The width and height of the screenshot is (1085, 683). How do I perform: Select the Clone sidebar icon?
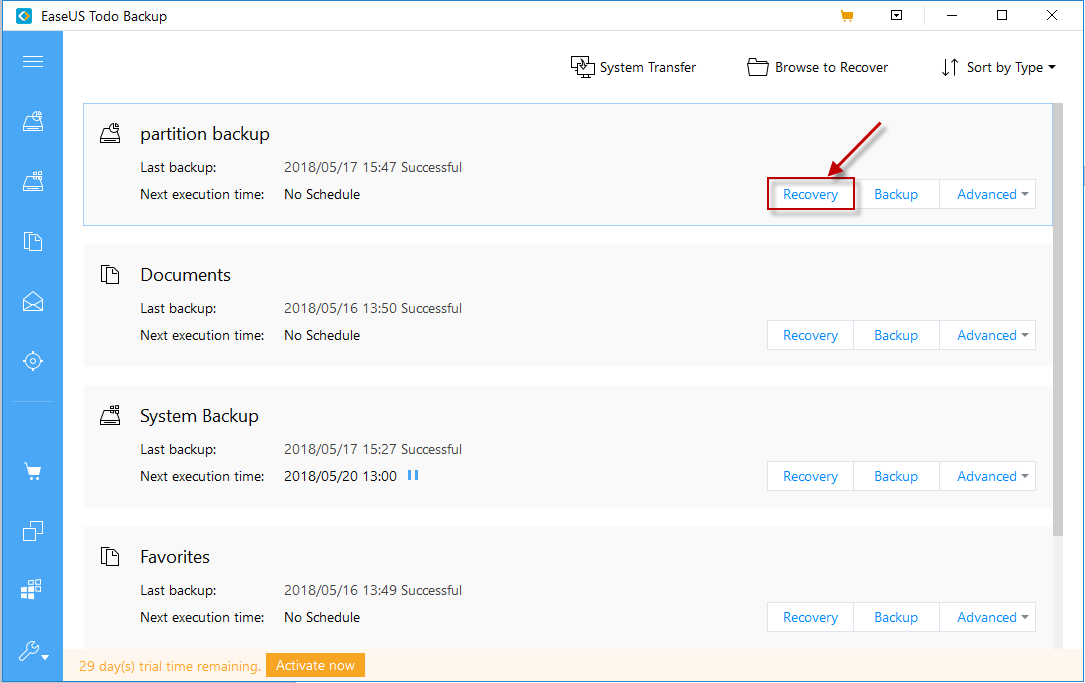[33, 531]
